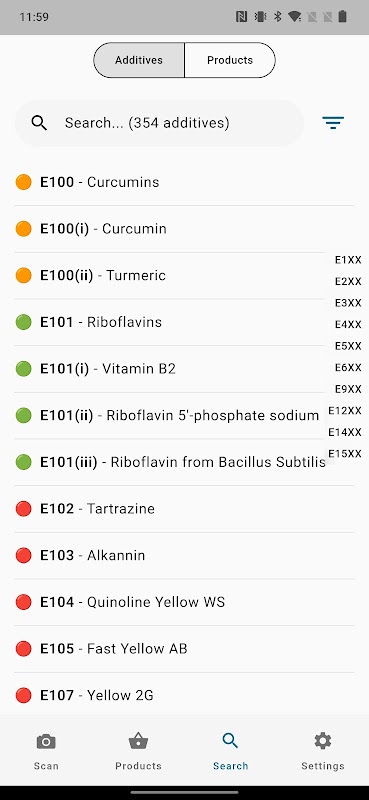Switch to the Products segment
Screen dimensions: 369x800
[x=230, y=60]
